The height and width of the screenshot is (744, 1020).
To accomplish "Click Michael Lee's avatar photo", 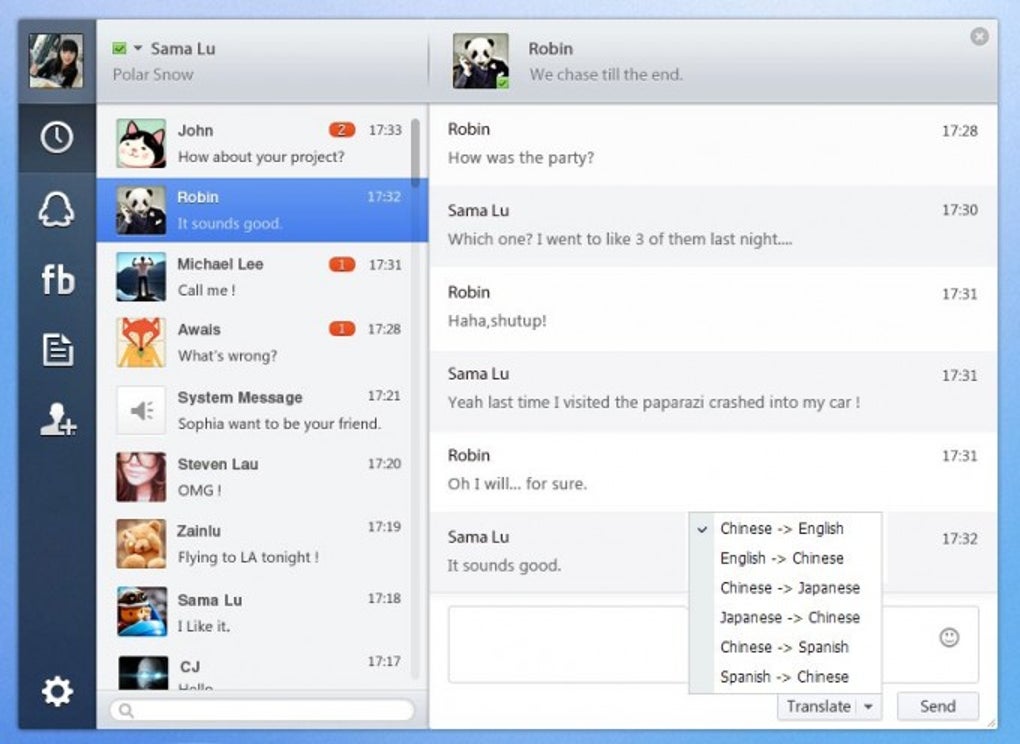I will coord(141,276).
